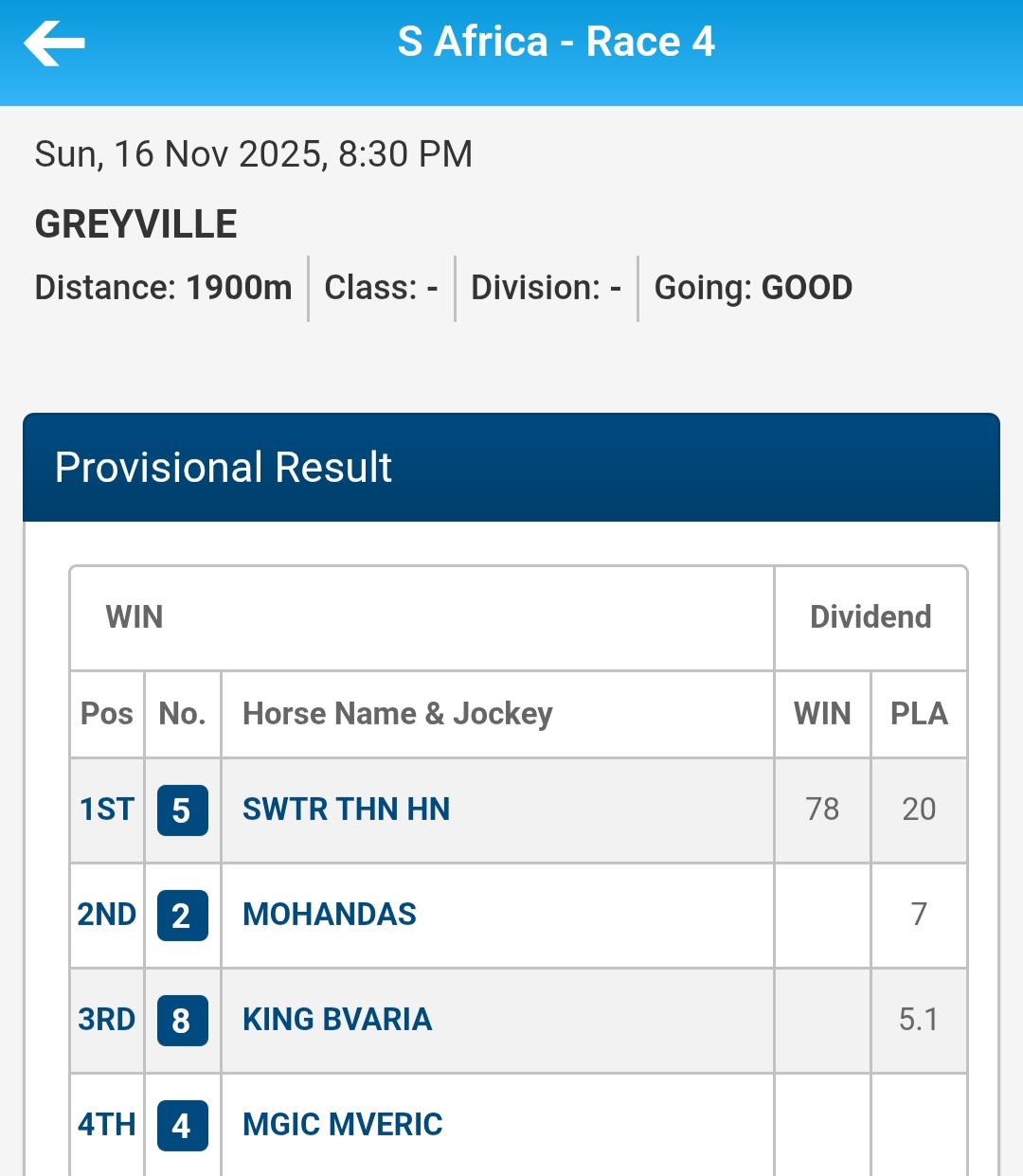Image resolution: width=1023 pixels, height=1176 pixels.
Task: Click the WIN dividend column header
Action: click(822, 714)
